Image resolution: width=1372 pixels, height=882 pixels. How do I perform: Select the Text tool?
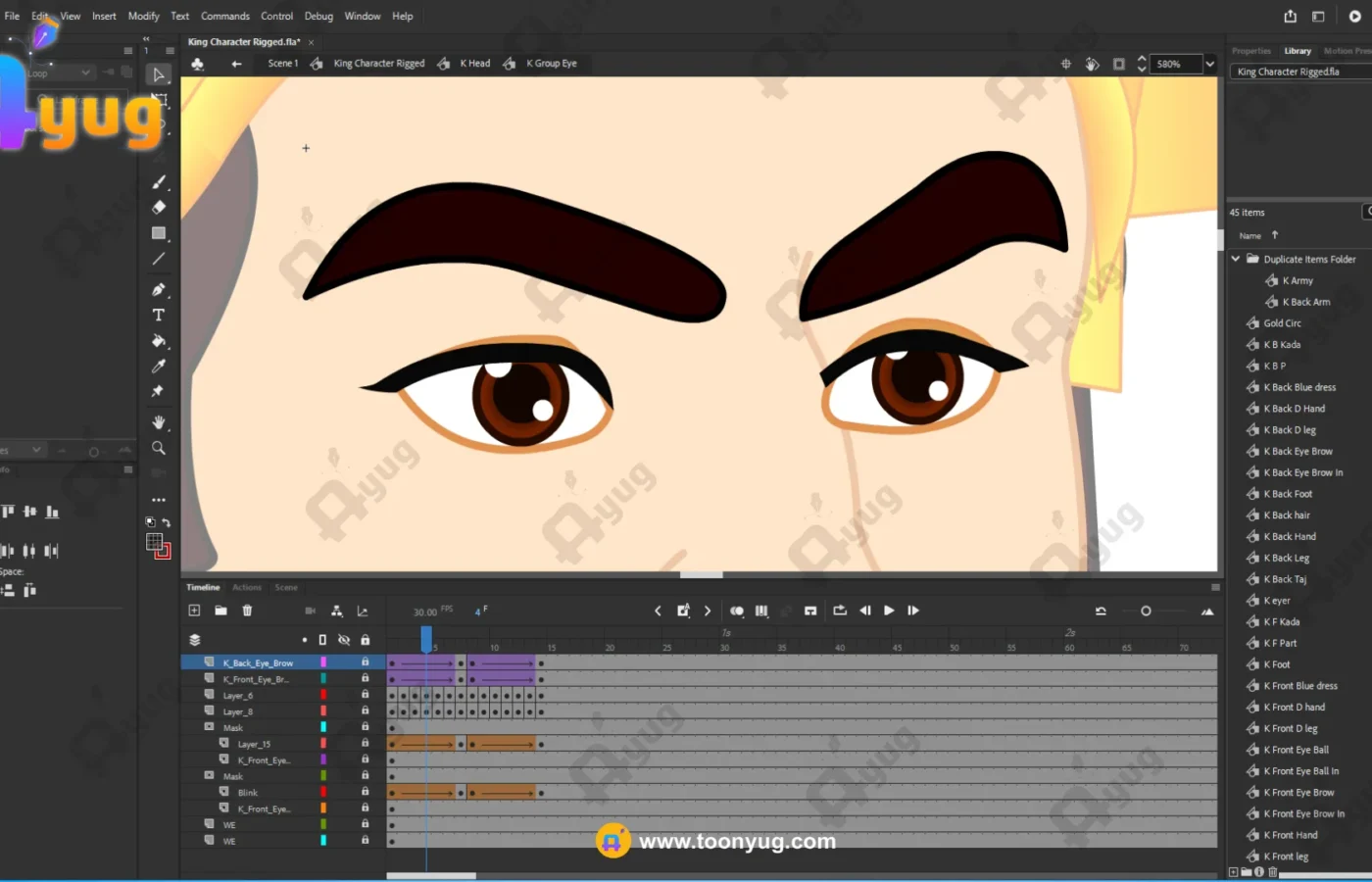(x=159, y=315)
